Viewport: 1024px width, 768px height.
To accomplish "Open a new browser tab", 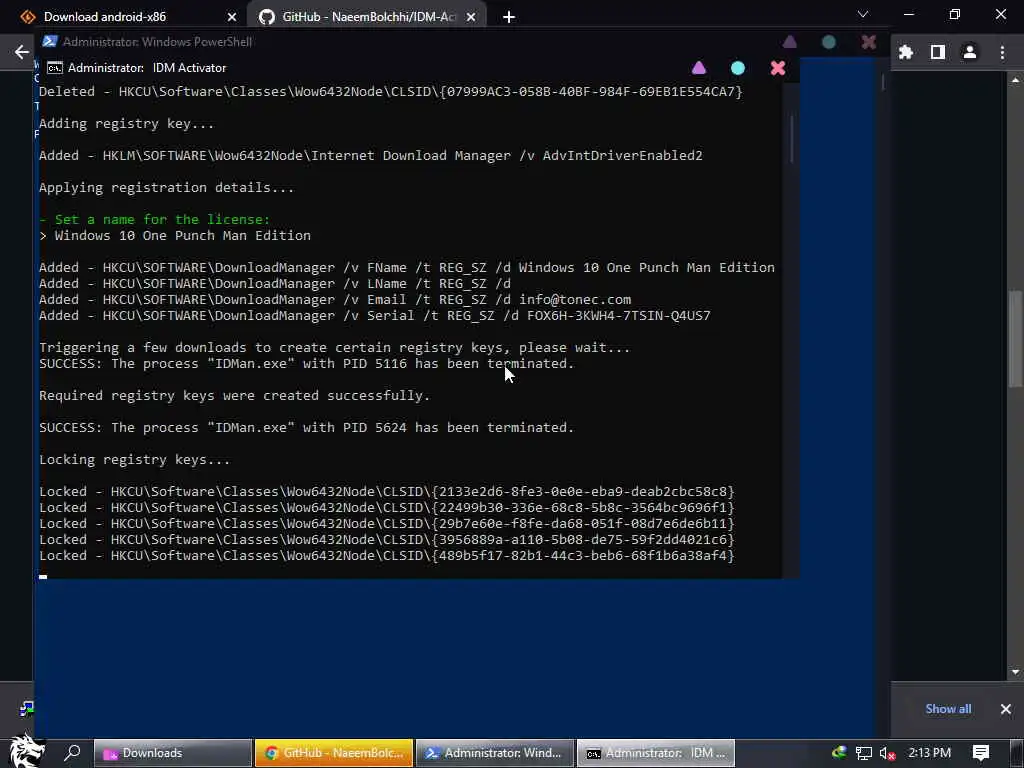I will click(x=509, y=17).
